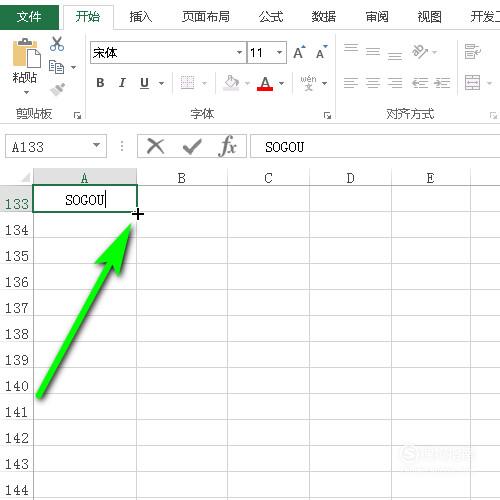Click the Copy icon
Image resolution: width=500 pixels, height=500 pixels.
[56, 67]
